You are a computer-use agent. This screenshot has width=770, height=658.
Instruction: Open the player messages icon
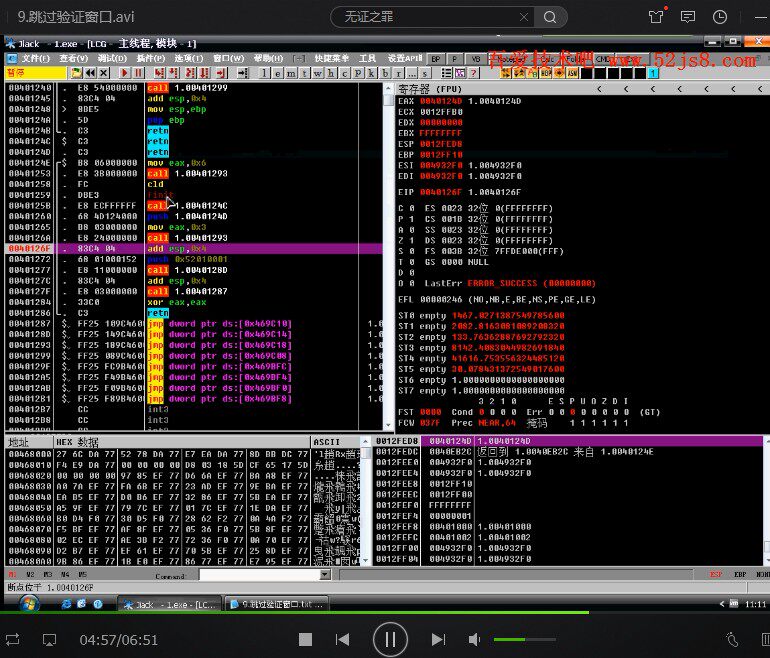(687, 16)
